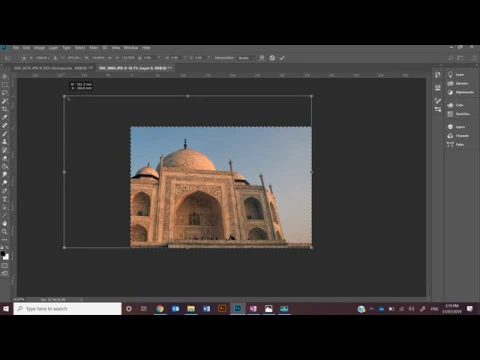The width and height of the screenshot is (480, 360).
Task: Open the extra tools ellipsis menu
Action: click(5, 240)
